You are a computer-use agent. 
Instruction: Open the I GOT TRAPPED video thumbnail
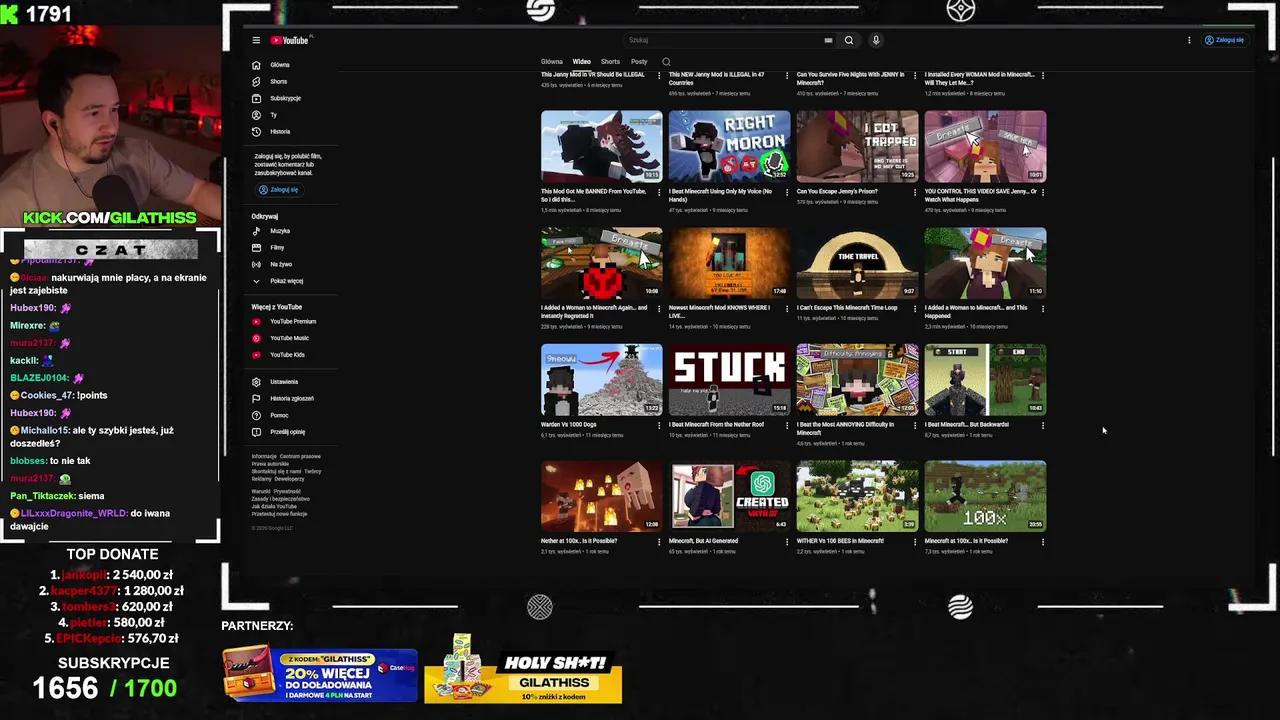pos(857,146)
